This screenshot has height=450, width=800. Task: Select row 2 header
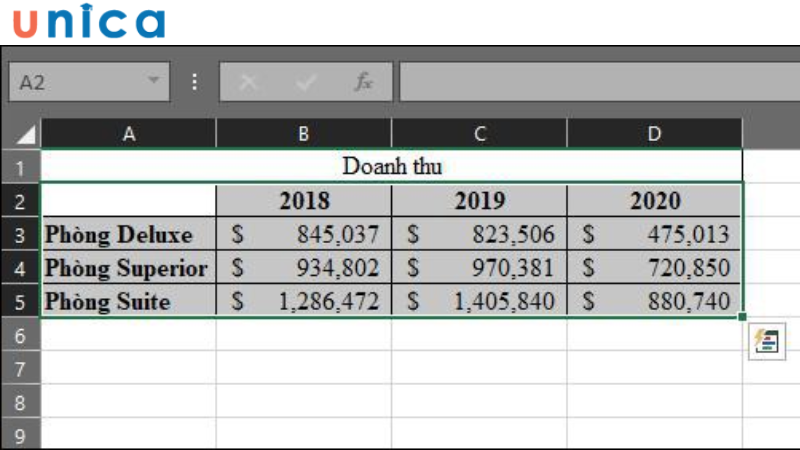click(x=20, y=201)
